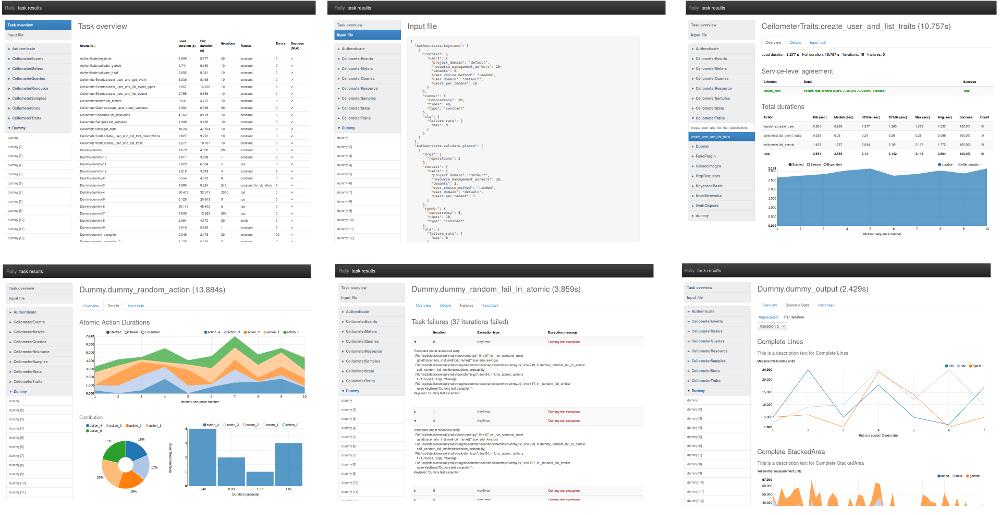Screen dimensions: 1000x515
Task: Collapse the Dummy group in Input file report sidebar
Action: coord(347,128)
